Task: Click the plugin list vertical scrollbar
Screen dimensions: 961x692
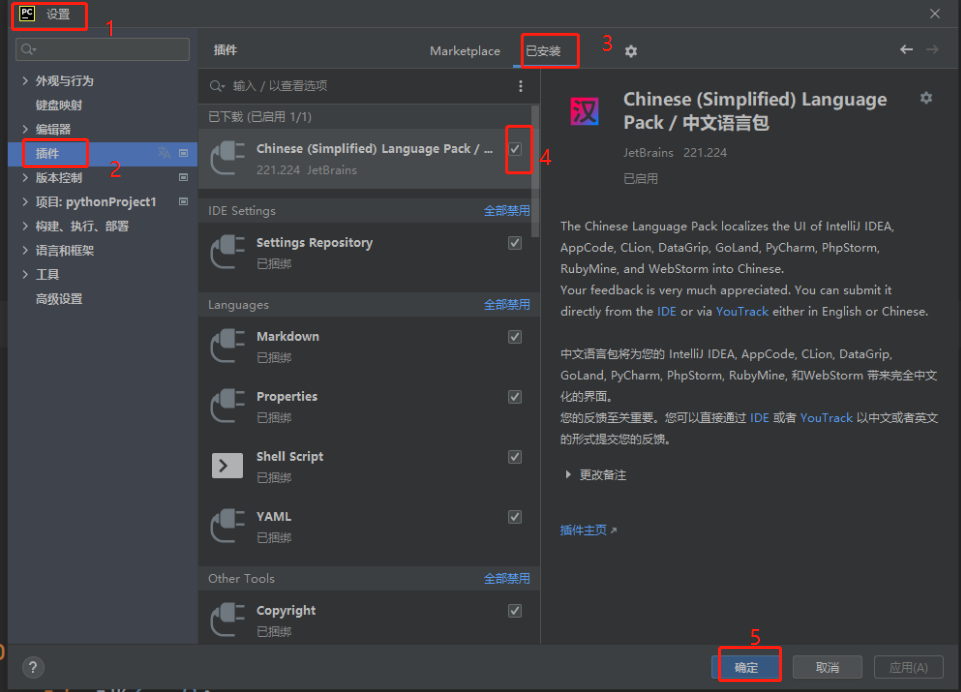Action: point(535,172)
